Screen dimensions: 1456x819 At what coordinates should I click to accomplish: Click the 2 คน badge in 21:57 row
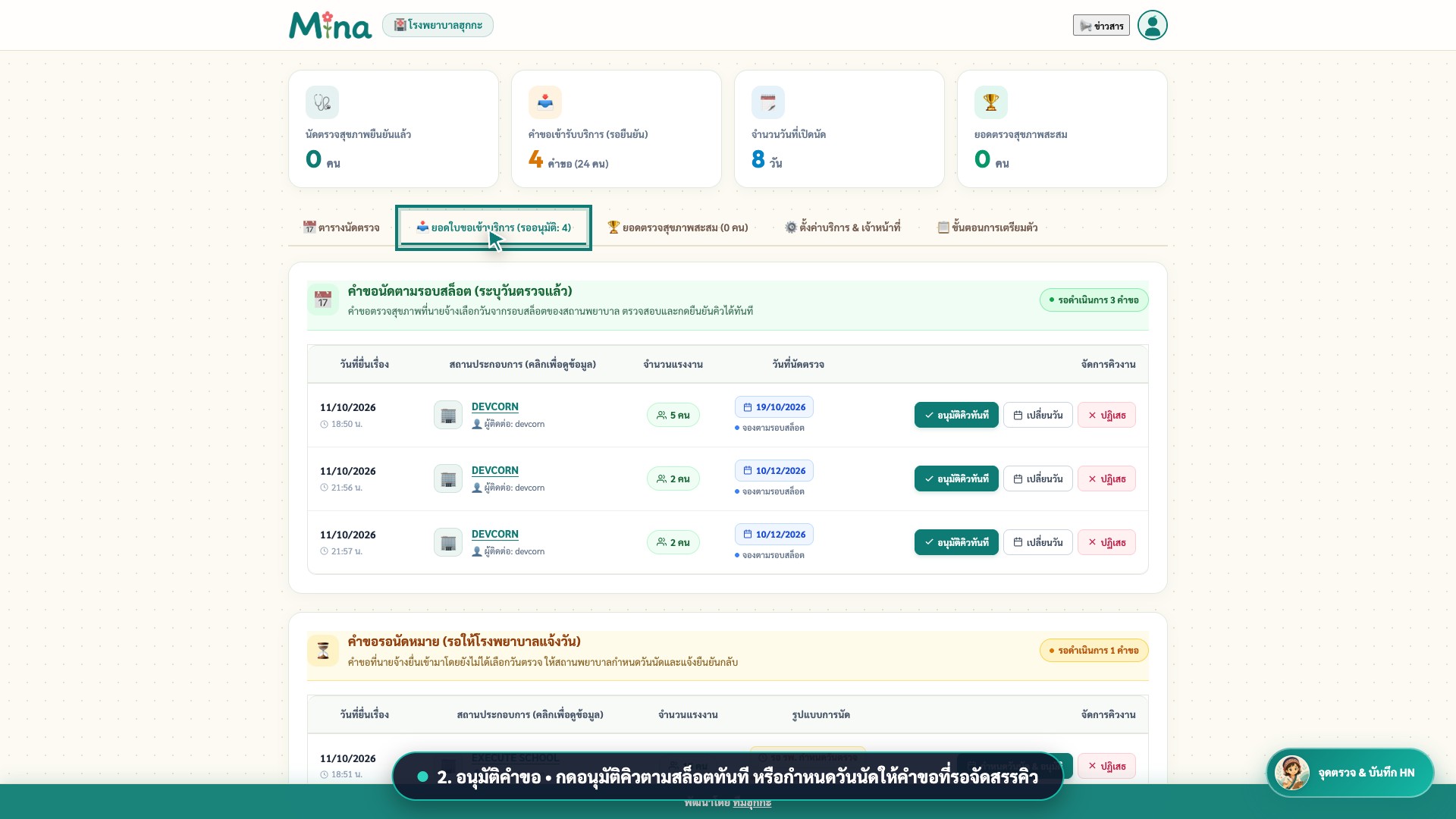point(673,542)
